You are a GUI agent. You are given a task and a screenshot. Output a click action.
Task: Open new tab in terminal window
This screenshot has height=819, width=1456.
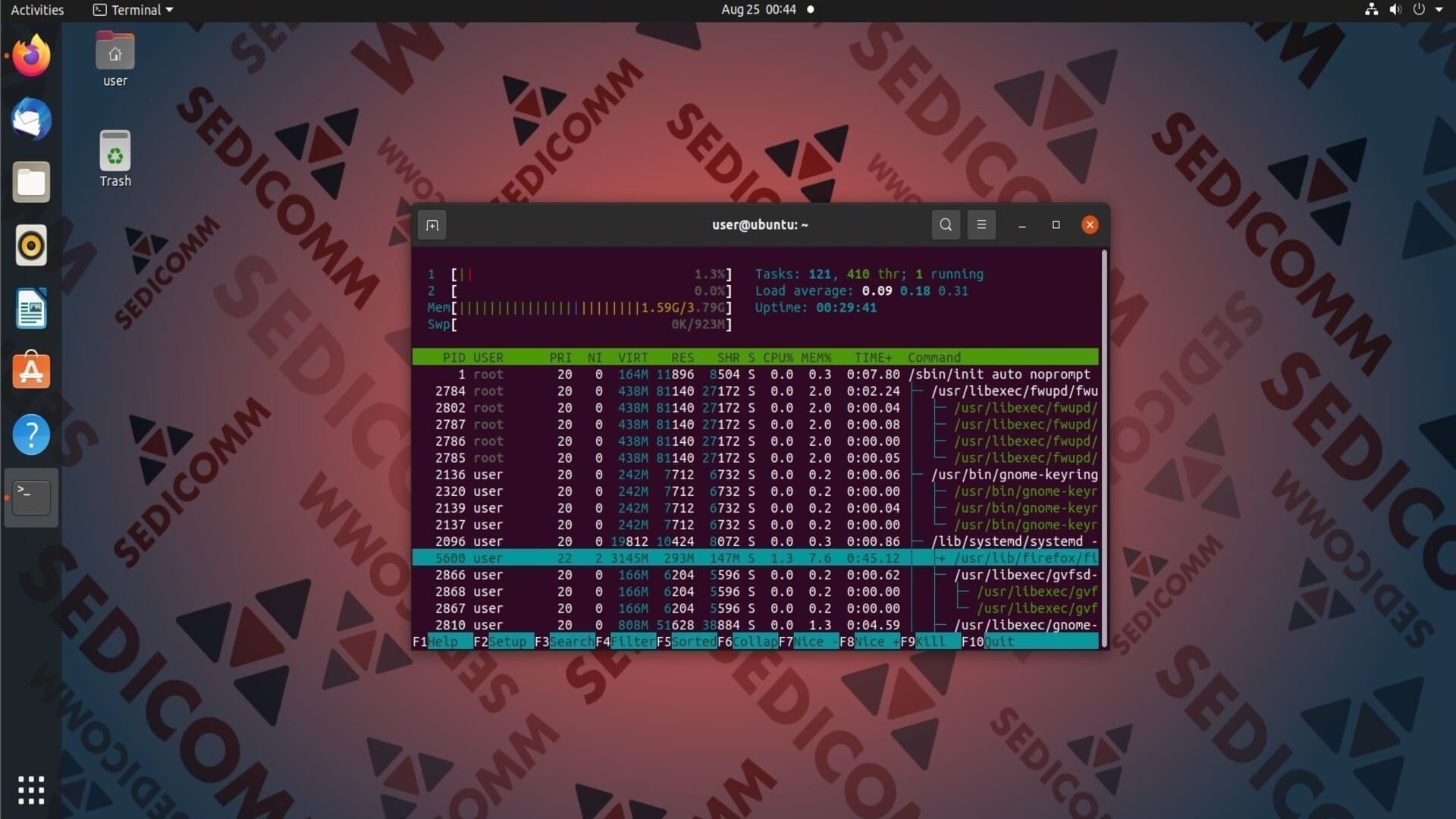(x=432, y=225)
